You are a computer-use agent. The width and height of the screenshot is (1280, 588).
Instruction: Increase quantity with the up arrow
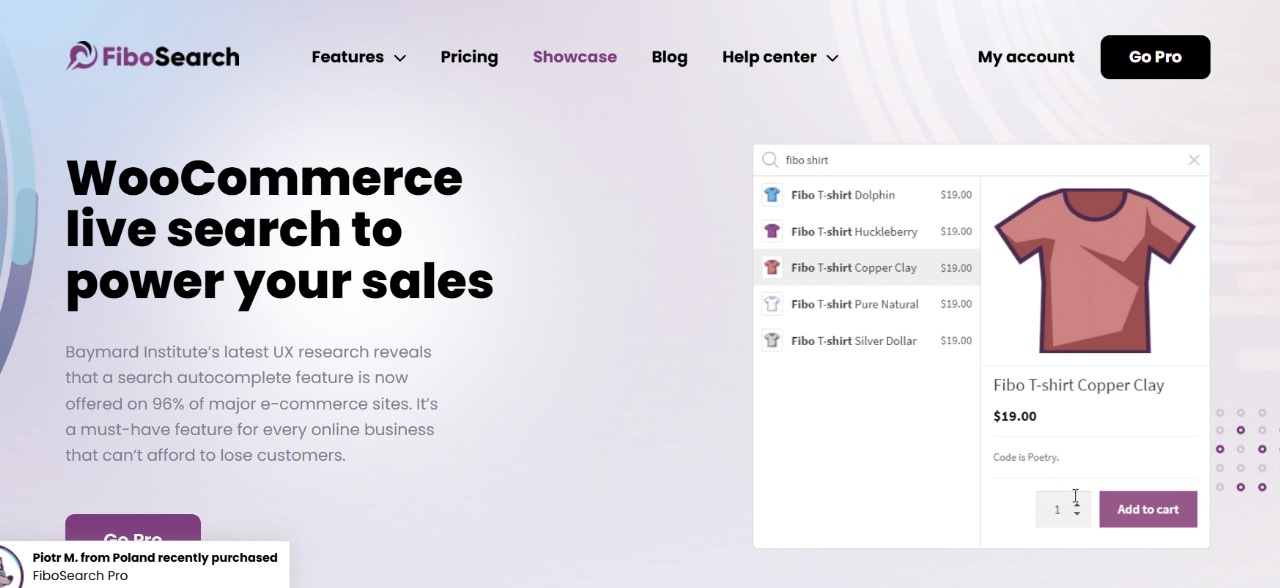click(x=1077, y=503)
